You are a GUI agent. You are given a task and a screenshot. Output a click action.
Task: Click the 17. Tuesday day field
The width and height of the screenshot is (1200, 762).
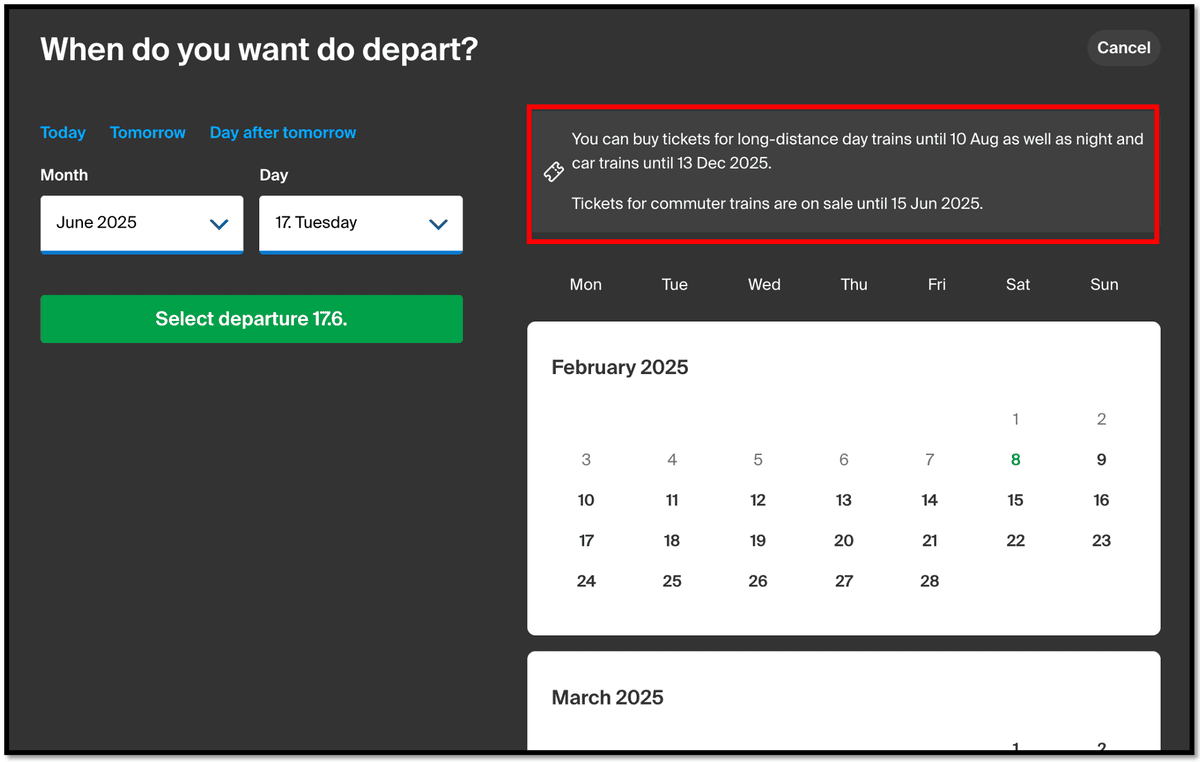click(361, 224)
